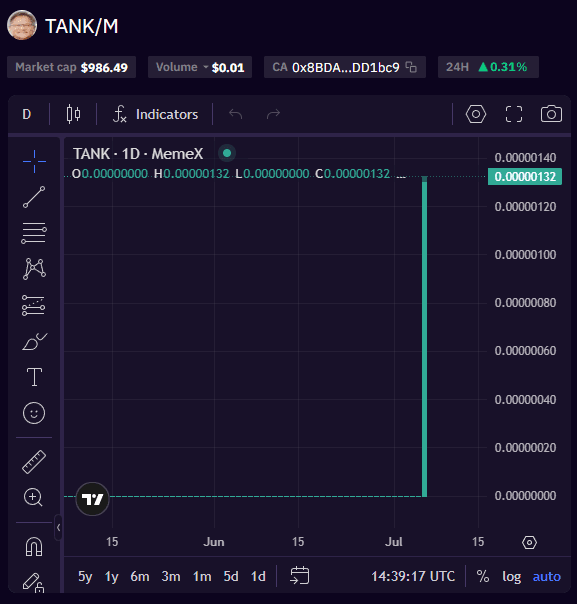Toggle log scale on price axis
Image resolution: width=577 pixels, height=604 pixels.
(512, 576)
